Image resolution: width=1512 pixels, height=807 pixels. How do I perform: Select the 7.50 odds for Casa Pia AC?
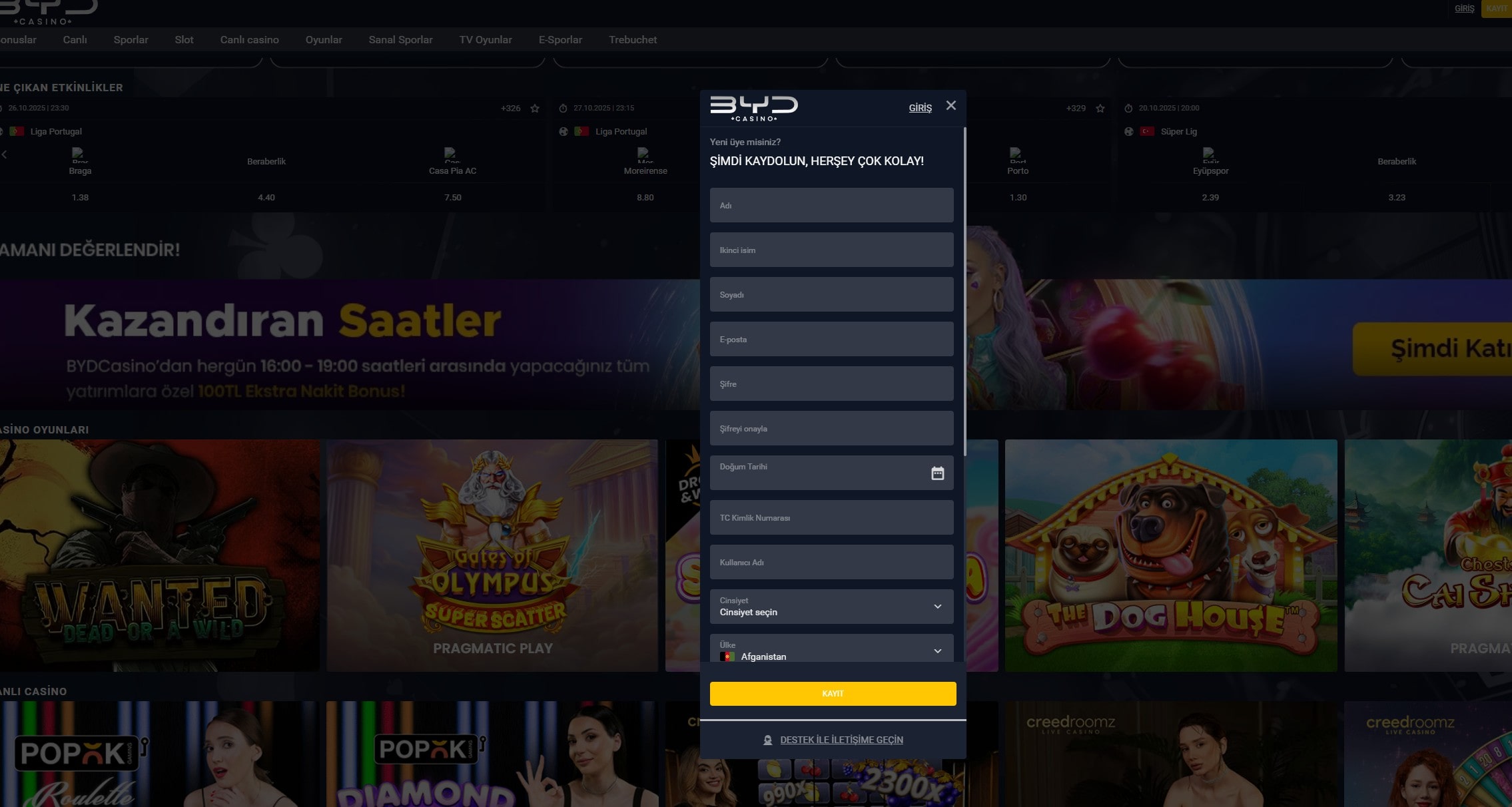[453, 198]
